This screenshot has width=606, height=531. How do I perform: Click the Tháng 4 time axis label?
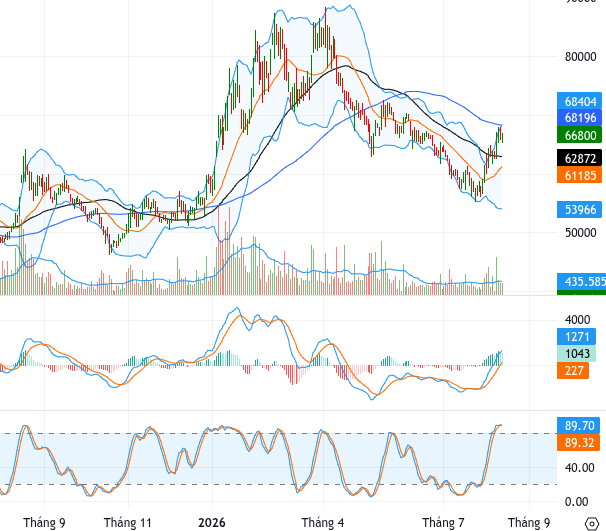(x=323, y=523)
